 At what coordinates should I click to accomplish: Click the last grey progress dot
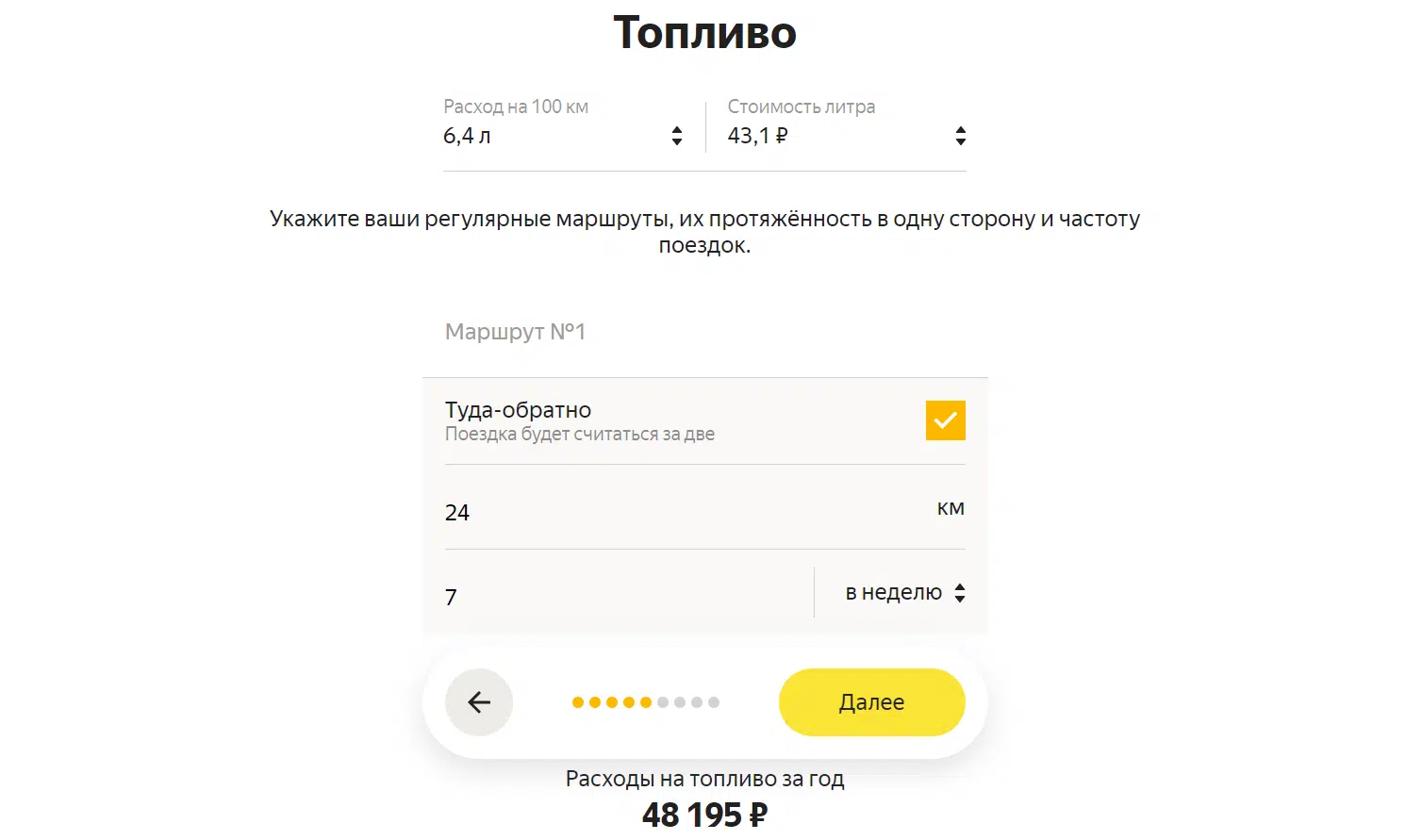[x=714, y=702]
